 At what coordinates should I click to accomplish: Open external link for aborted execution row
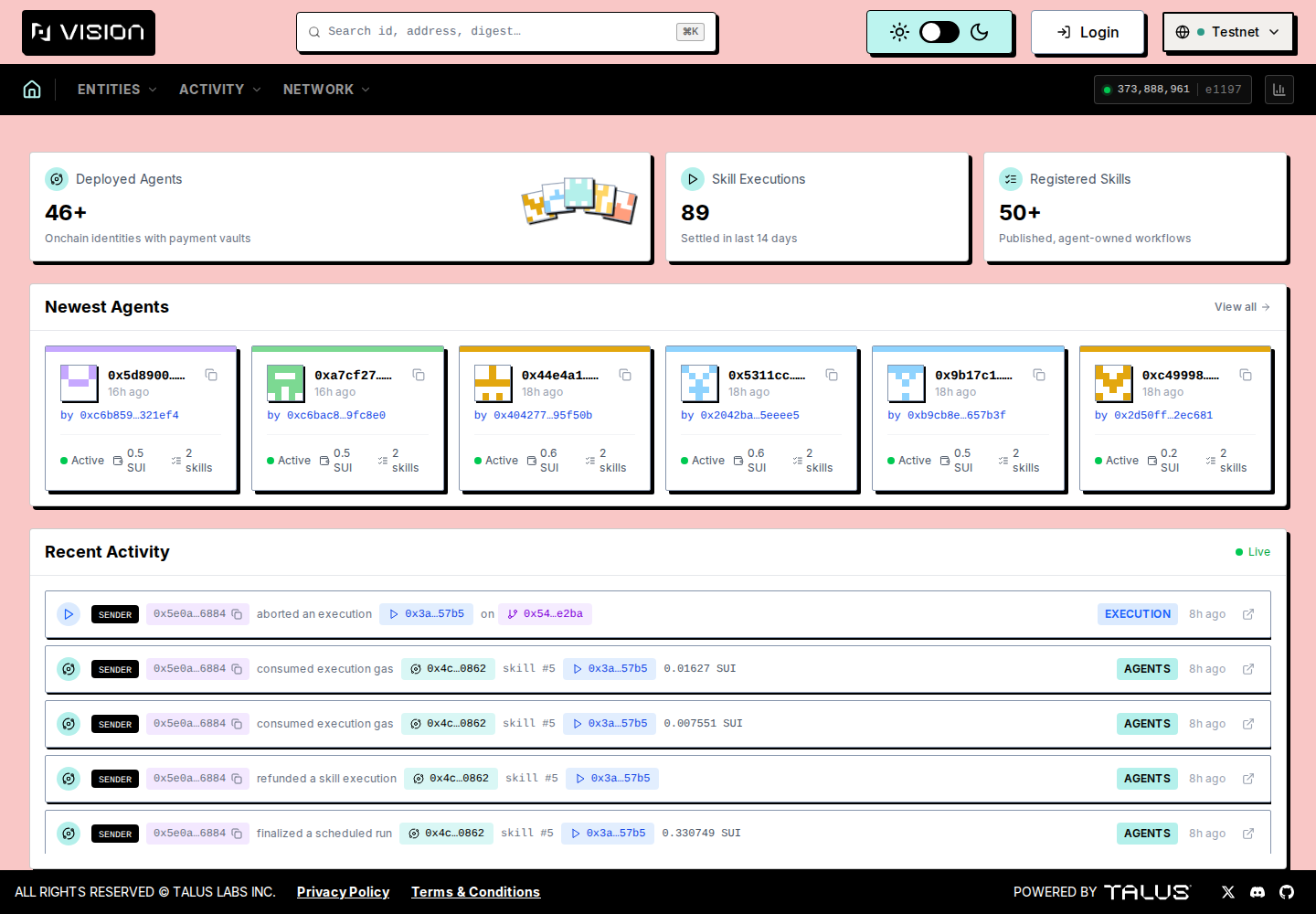coord(1248,614)
